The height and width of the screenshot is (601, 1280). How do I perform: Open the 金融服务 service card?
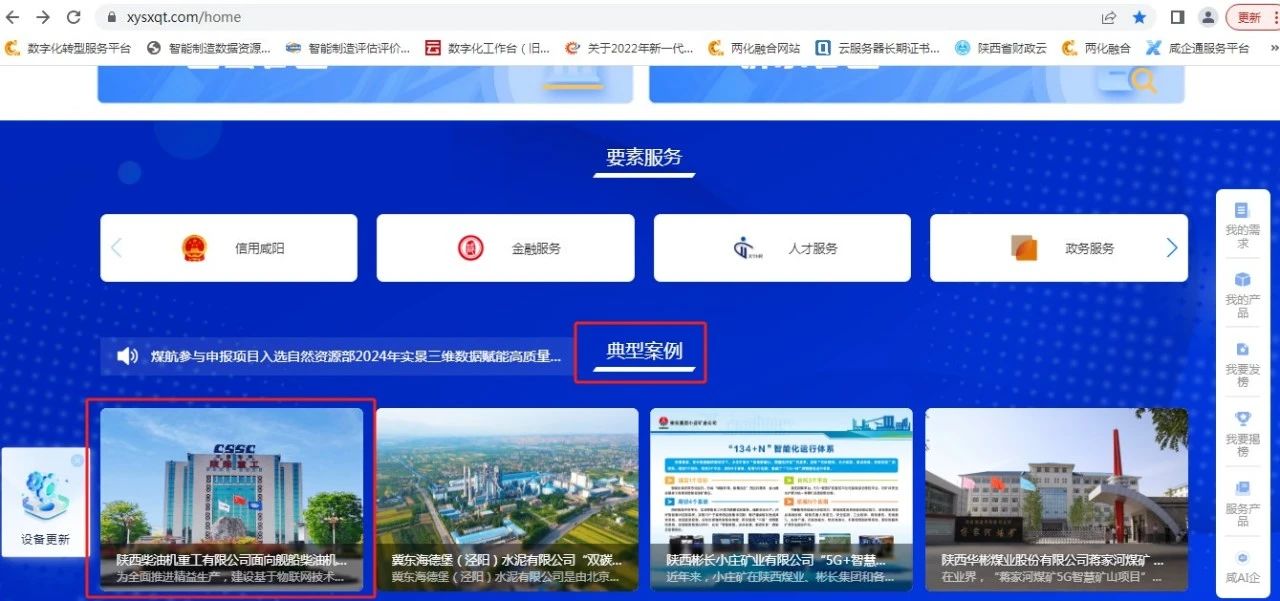tap(505, 248)
